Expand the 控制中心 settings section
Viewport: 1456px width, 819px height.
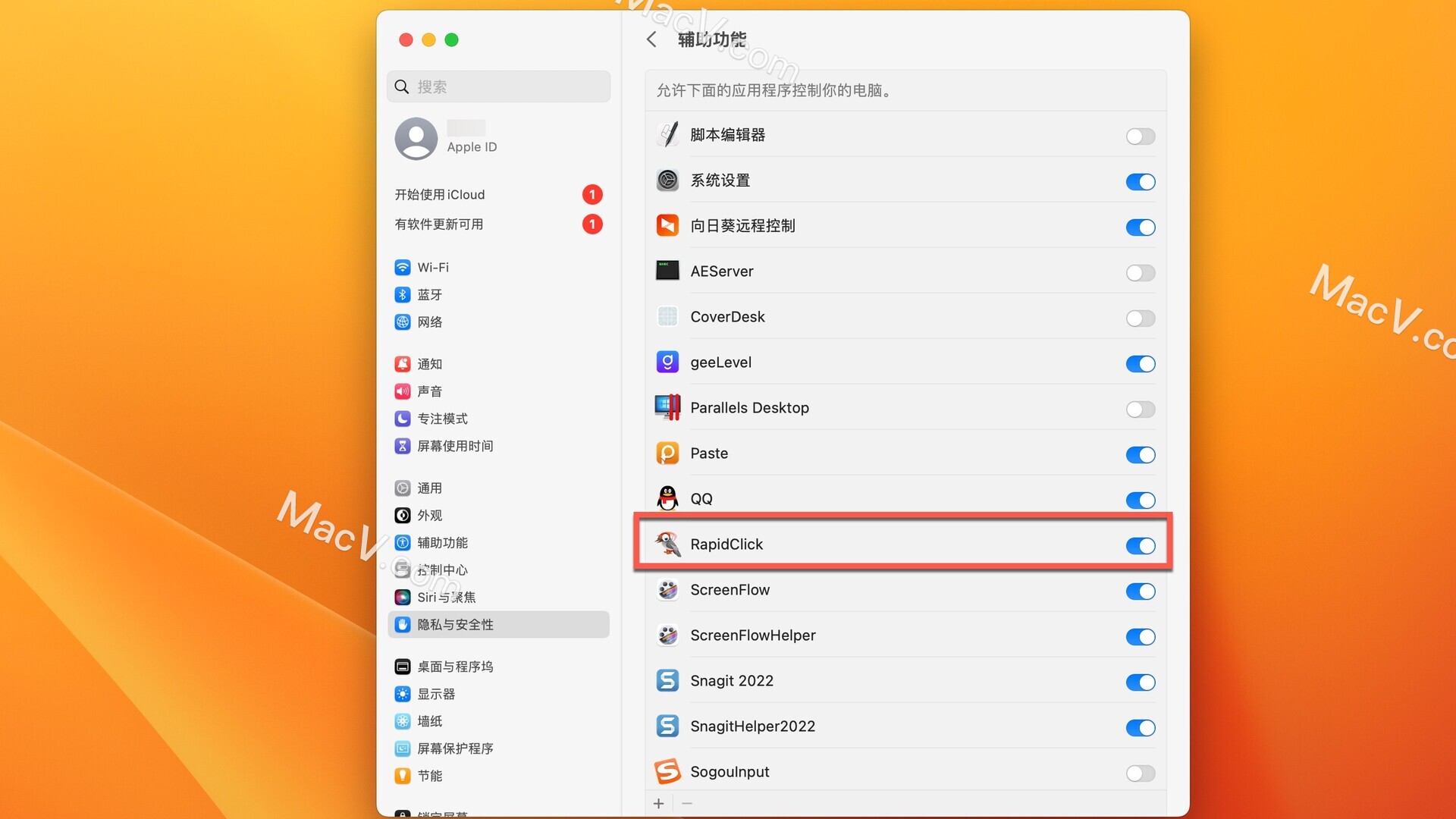pos(443,569)
